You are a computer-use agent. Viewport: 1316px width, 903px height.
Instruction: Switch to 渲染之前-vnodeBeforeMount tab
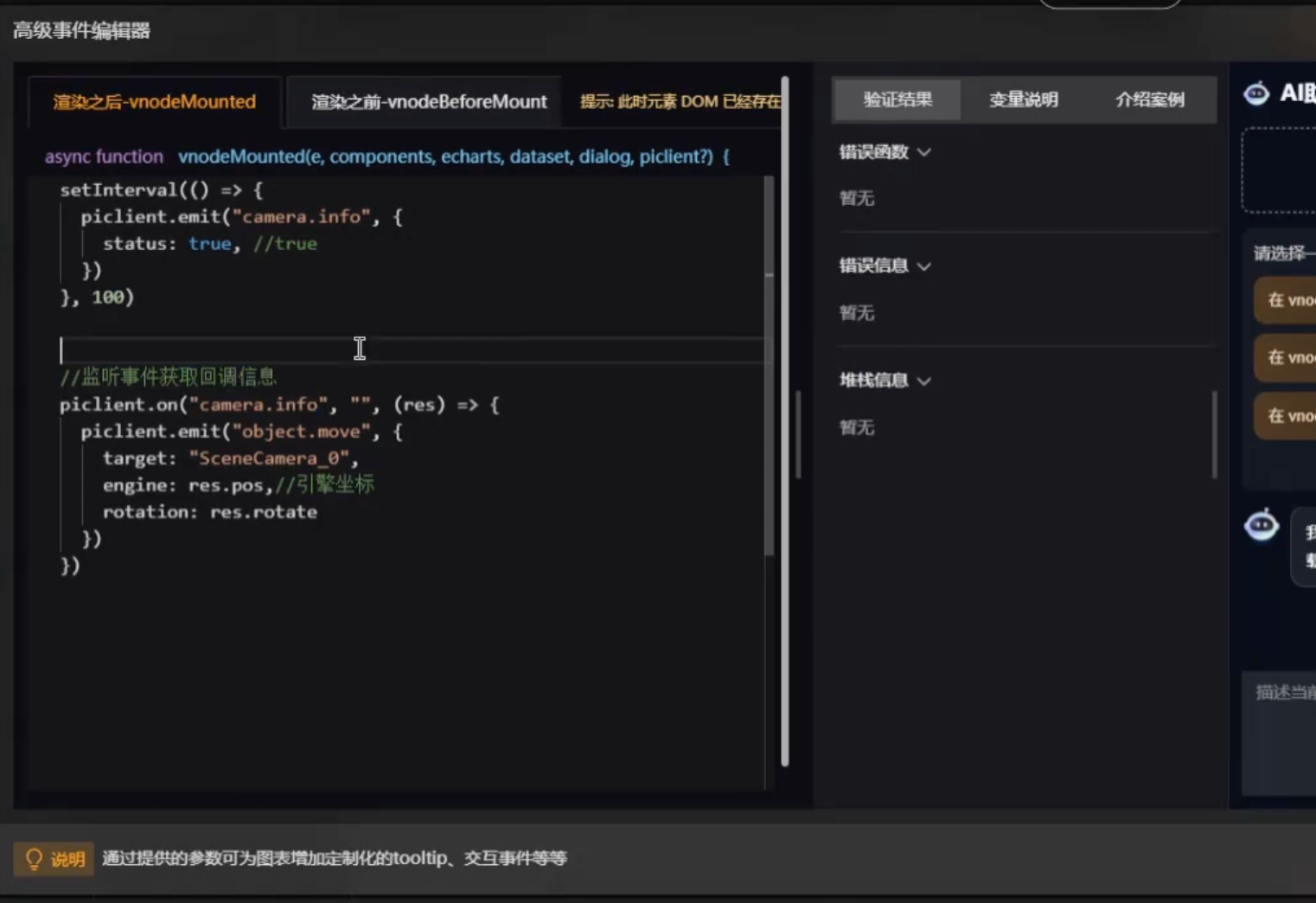pyautogui.click(x=429, y=102)
